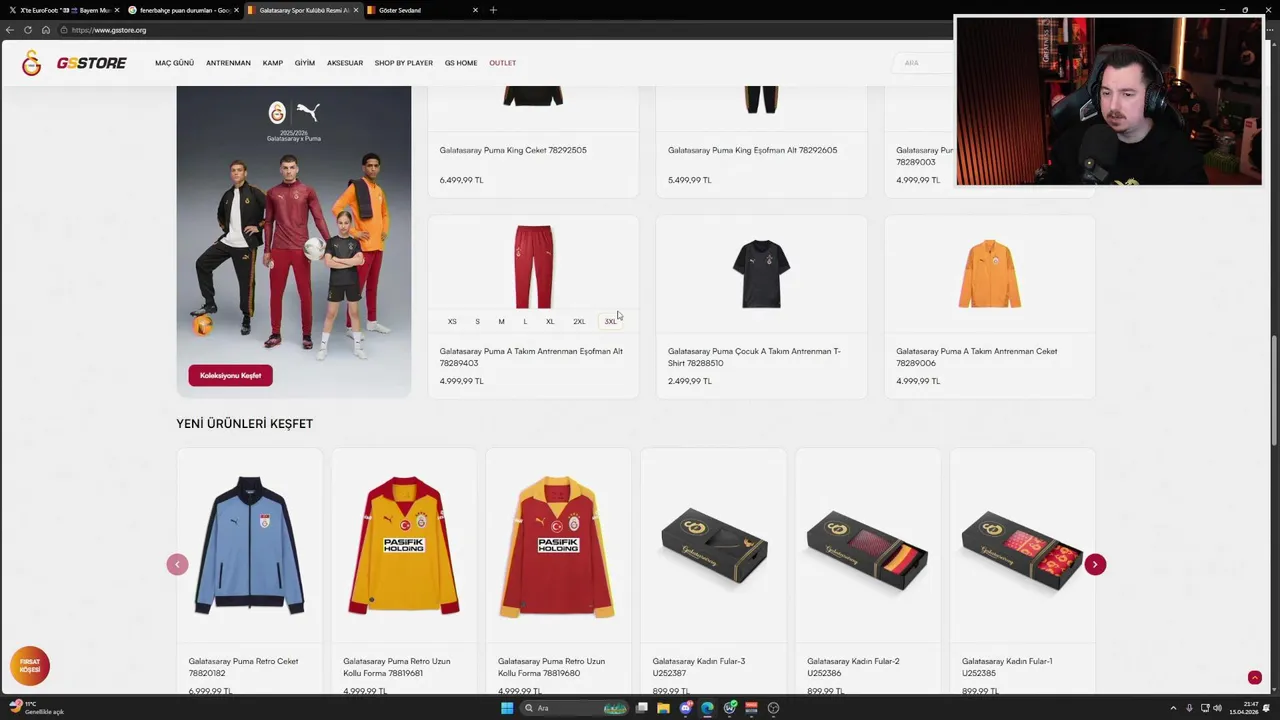Click Koleksiyonu Keşfet button
This screenshot has height=720, width=1280.
coord(230,375)
